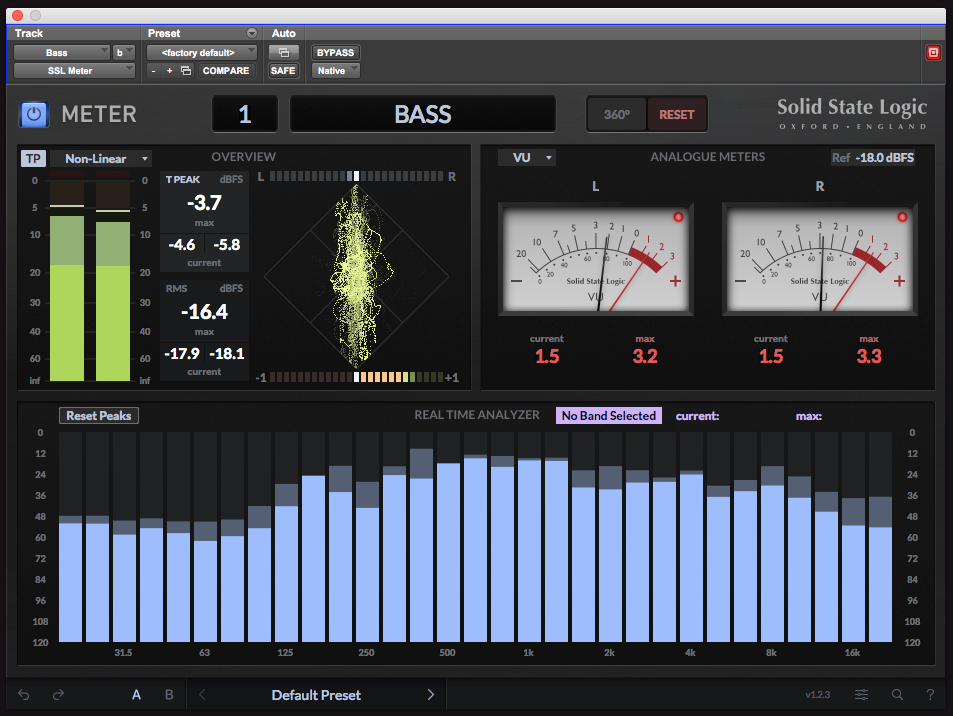Toggle the TP true peak button
Screen dimensions: 953x716
point(33,159)
